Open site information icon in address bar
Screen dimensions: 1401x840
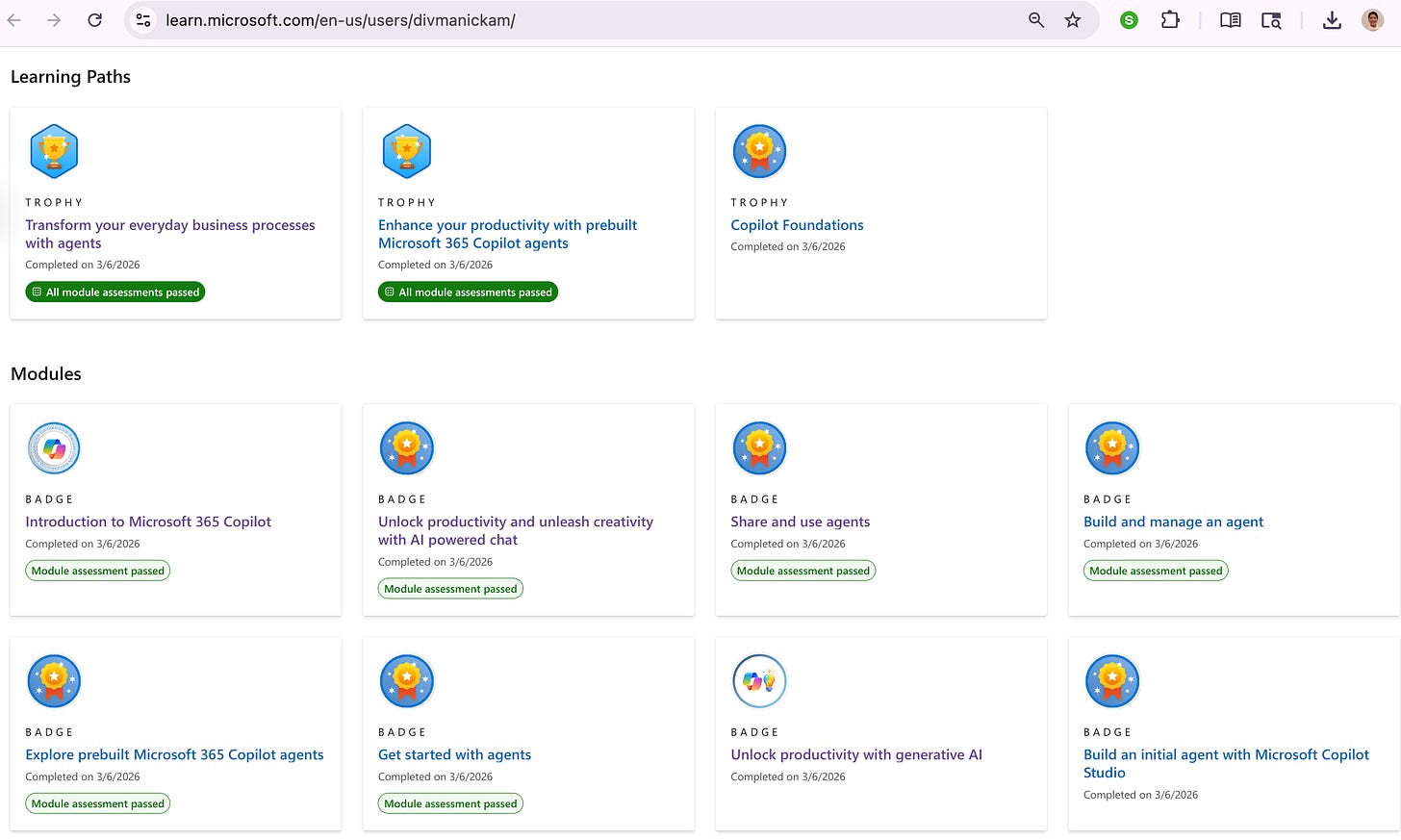[x=142, y=20]
